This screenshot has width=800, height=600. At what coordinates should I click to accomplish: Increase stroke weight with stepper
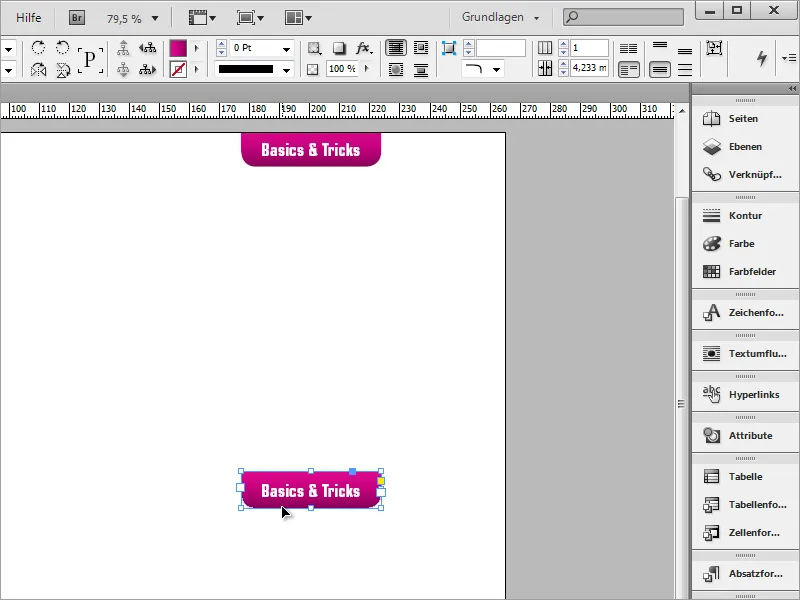coord(221,44)
